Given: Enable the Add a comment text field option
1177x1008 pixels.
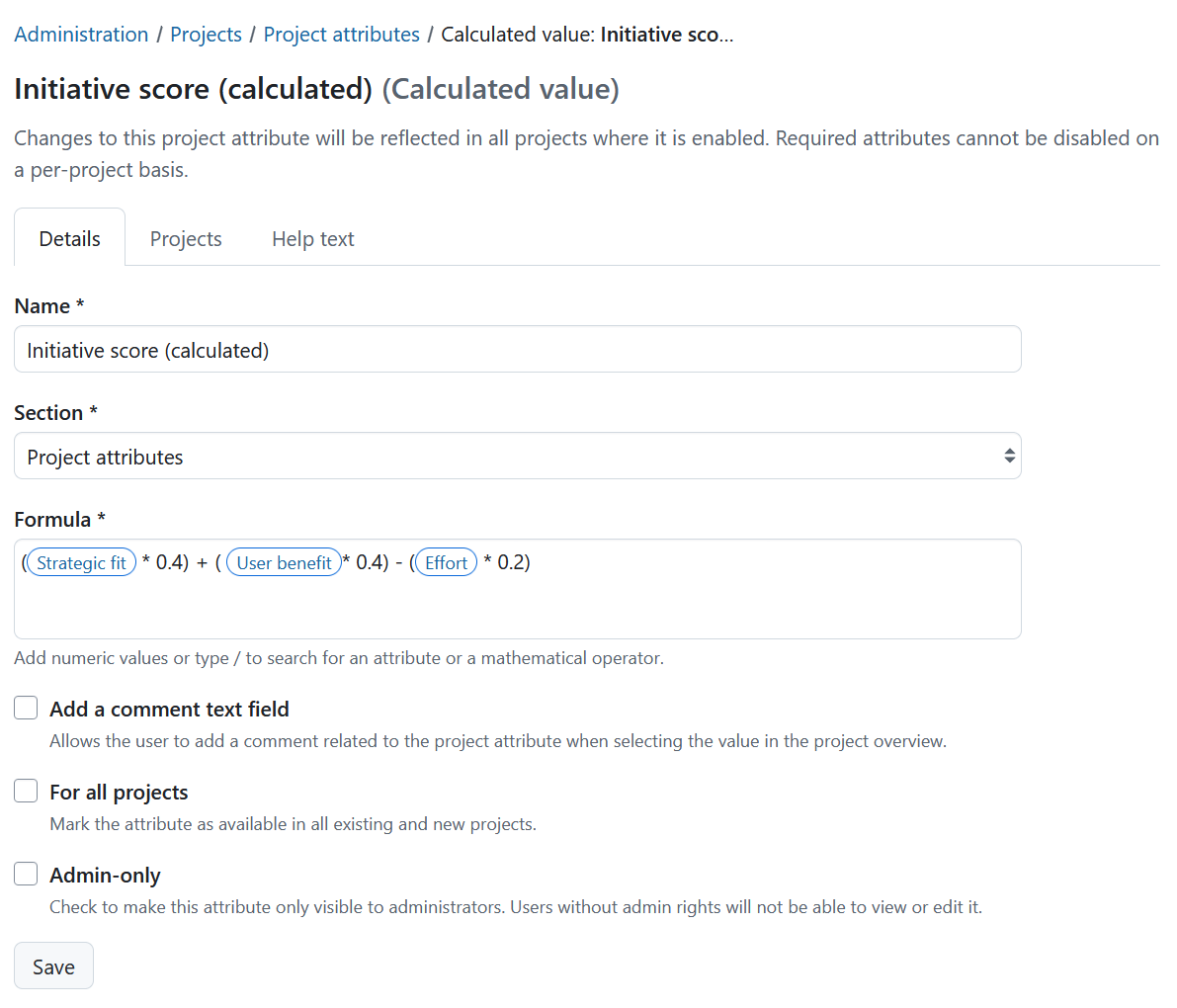Looking at the screenshot, I should pyautogui.click(x=25, y=708).
